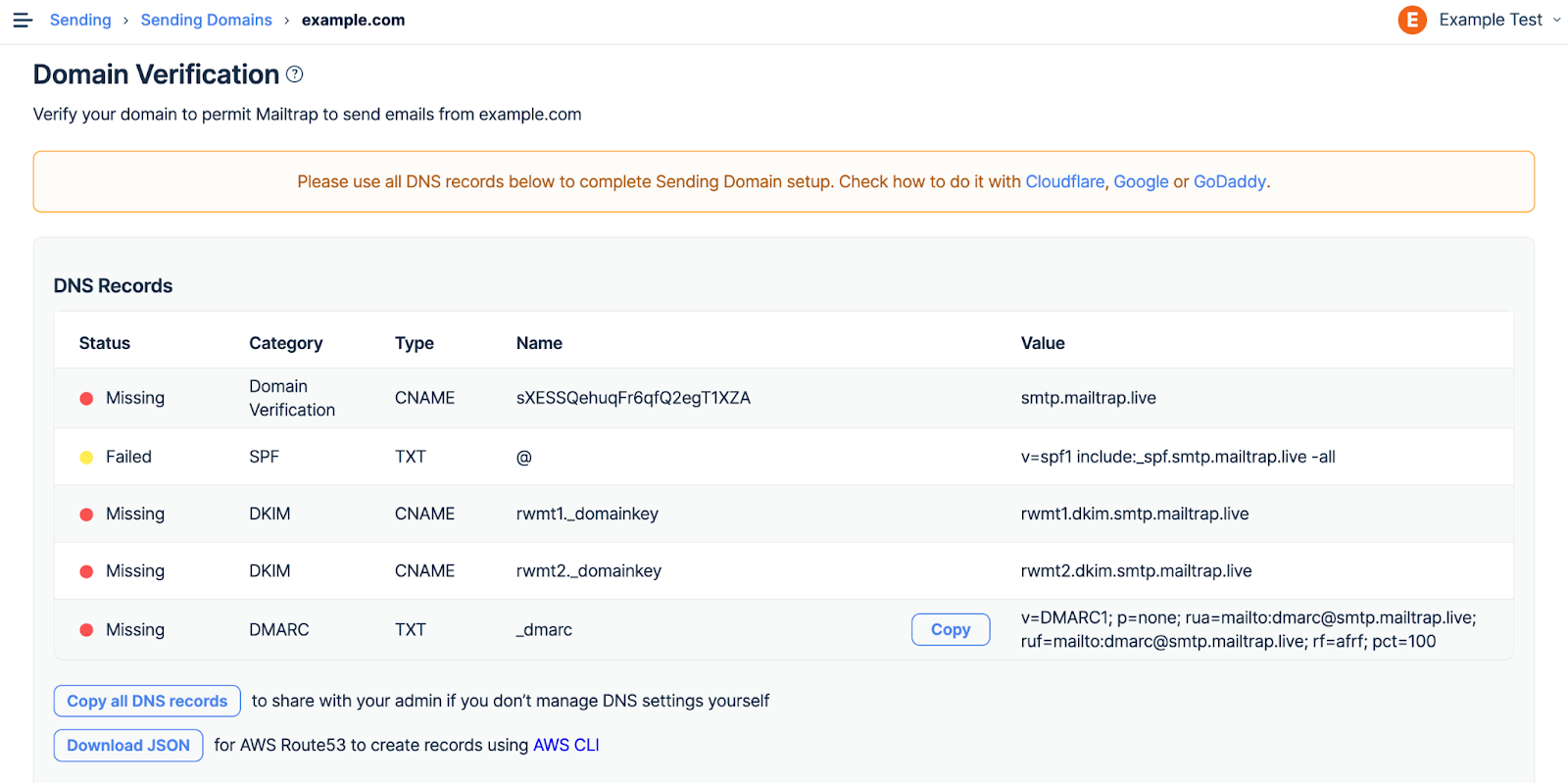Open the AWS CLI link
The height and width of the screenshot is (783, 1568).
(565, 745)
